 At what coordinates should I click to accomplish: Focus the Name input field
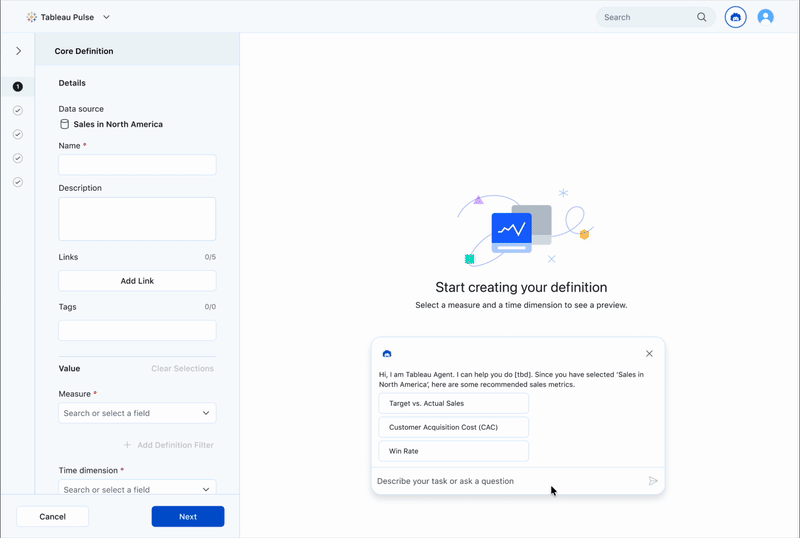point(137,165)
